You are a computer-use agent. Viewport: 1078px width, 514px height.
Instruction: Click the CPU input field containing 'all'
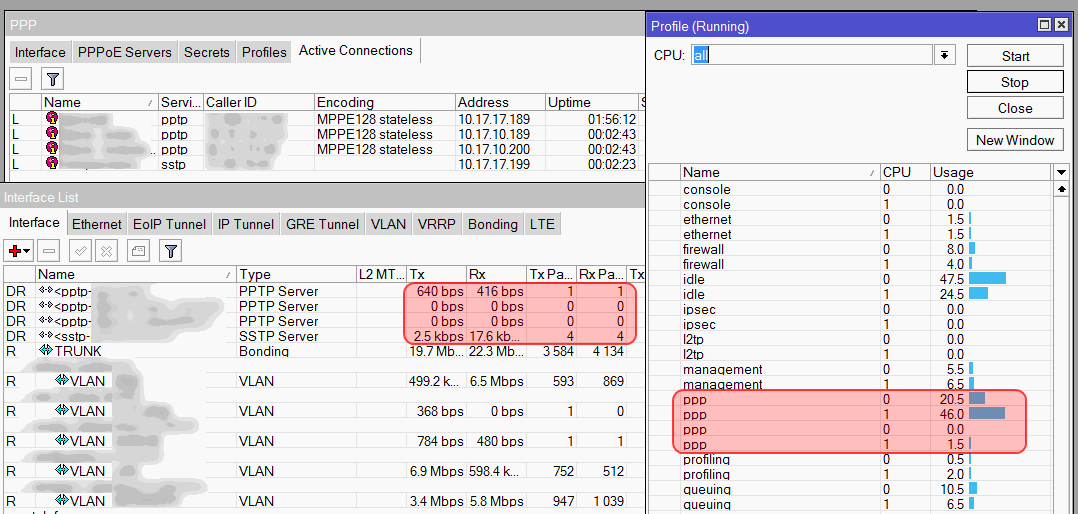click(x=811, y=55)
